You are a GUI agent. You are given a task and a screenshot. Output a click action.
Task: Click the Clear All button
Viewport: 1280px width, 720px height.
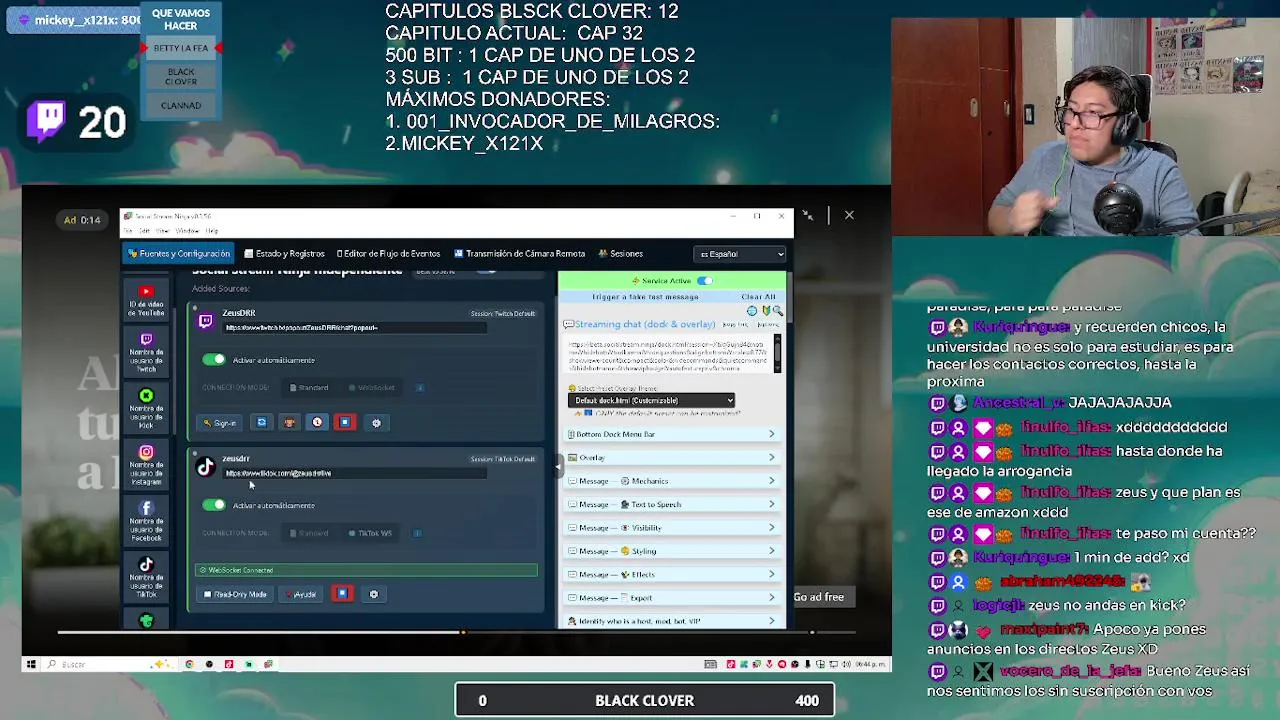[758, 297]
